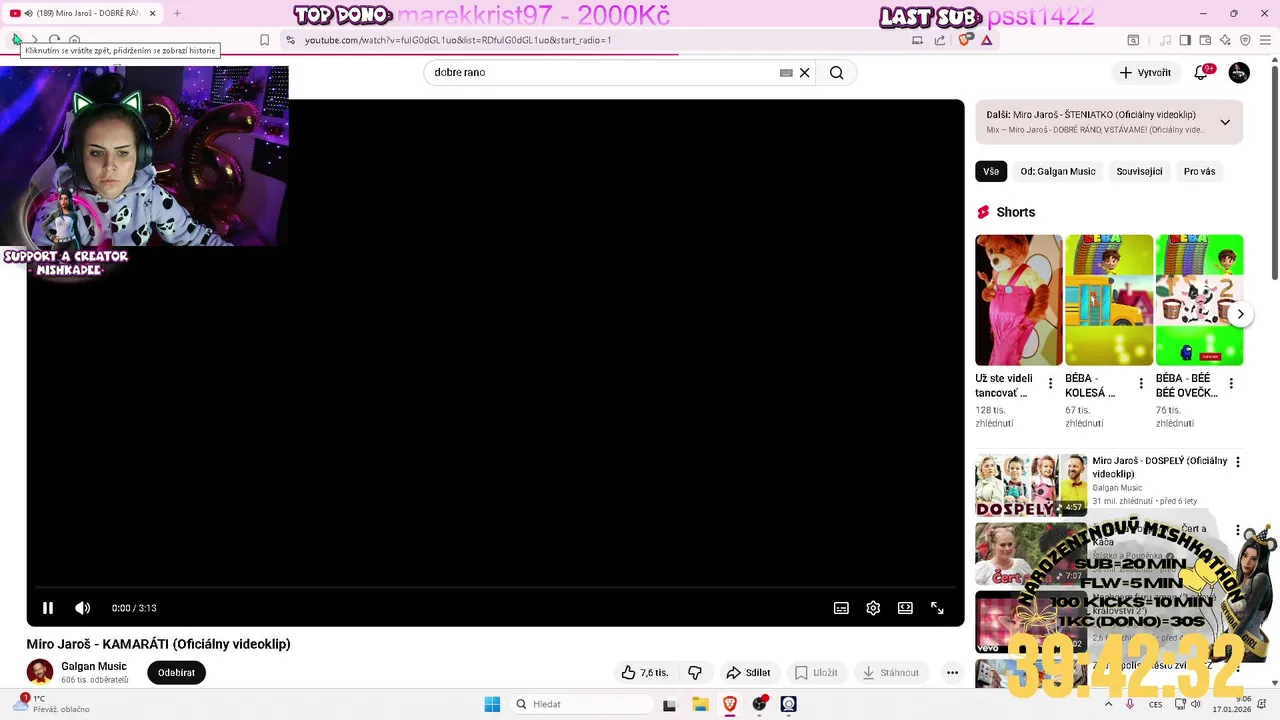
Task: Select the 'Pro vás' filter chip
Action: tap(1199, 171)
